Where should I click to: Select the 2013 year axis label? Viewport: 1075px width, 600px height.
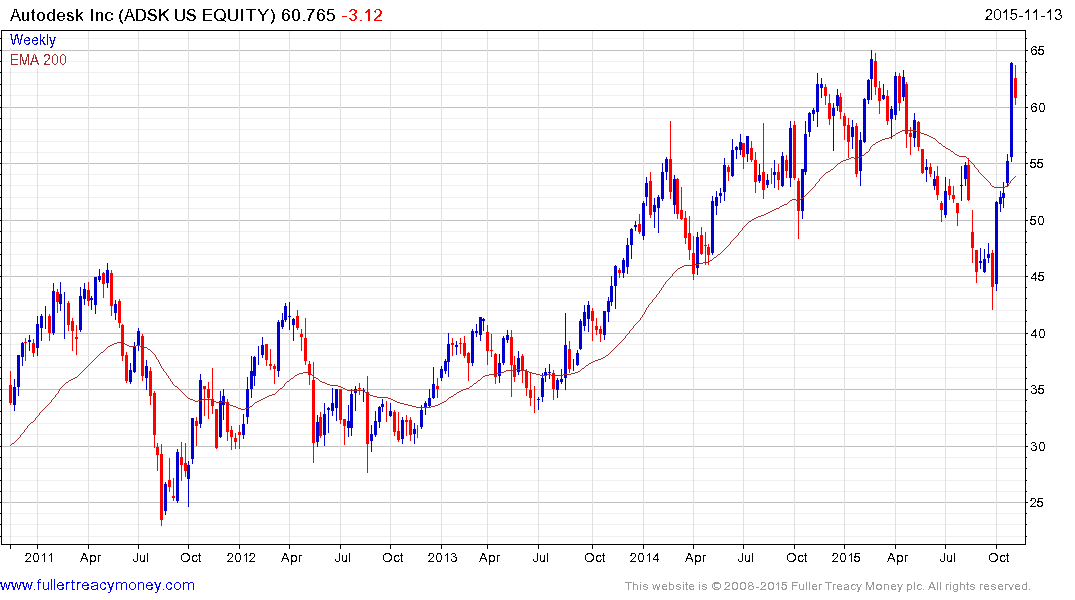[x=442, y=557]
